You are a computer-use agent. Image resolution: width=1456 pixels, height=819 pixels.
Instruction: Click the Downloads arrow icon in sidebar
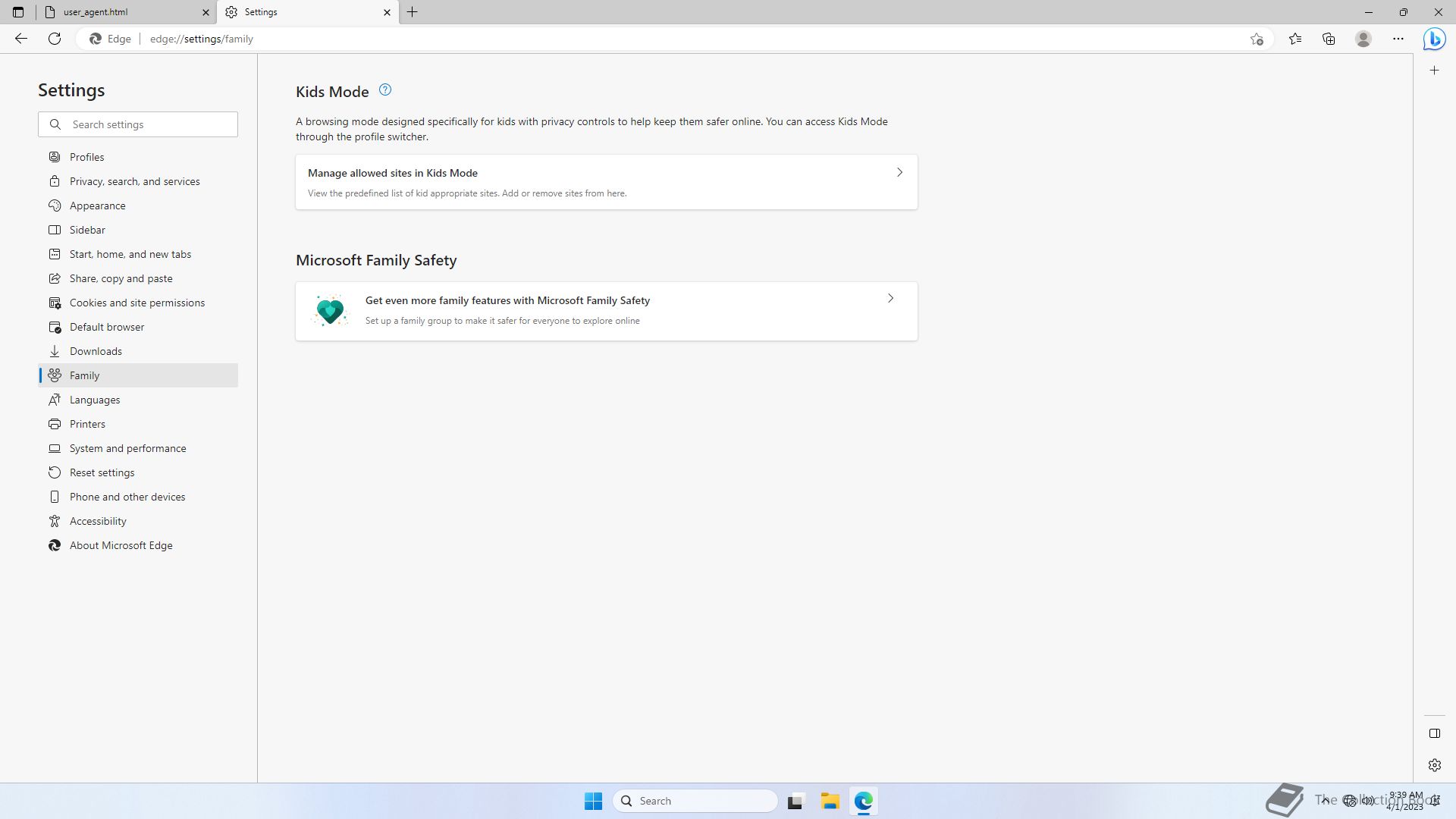pyautogui.click(x=55, y=351)
